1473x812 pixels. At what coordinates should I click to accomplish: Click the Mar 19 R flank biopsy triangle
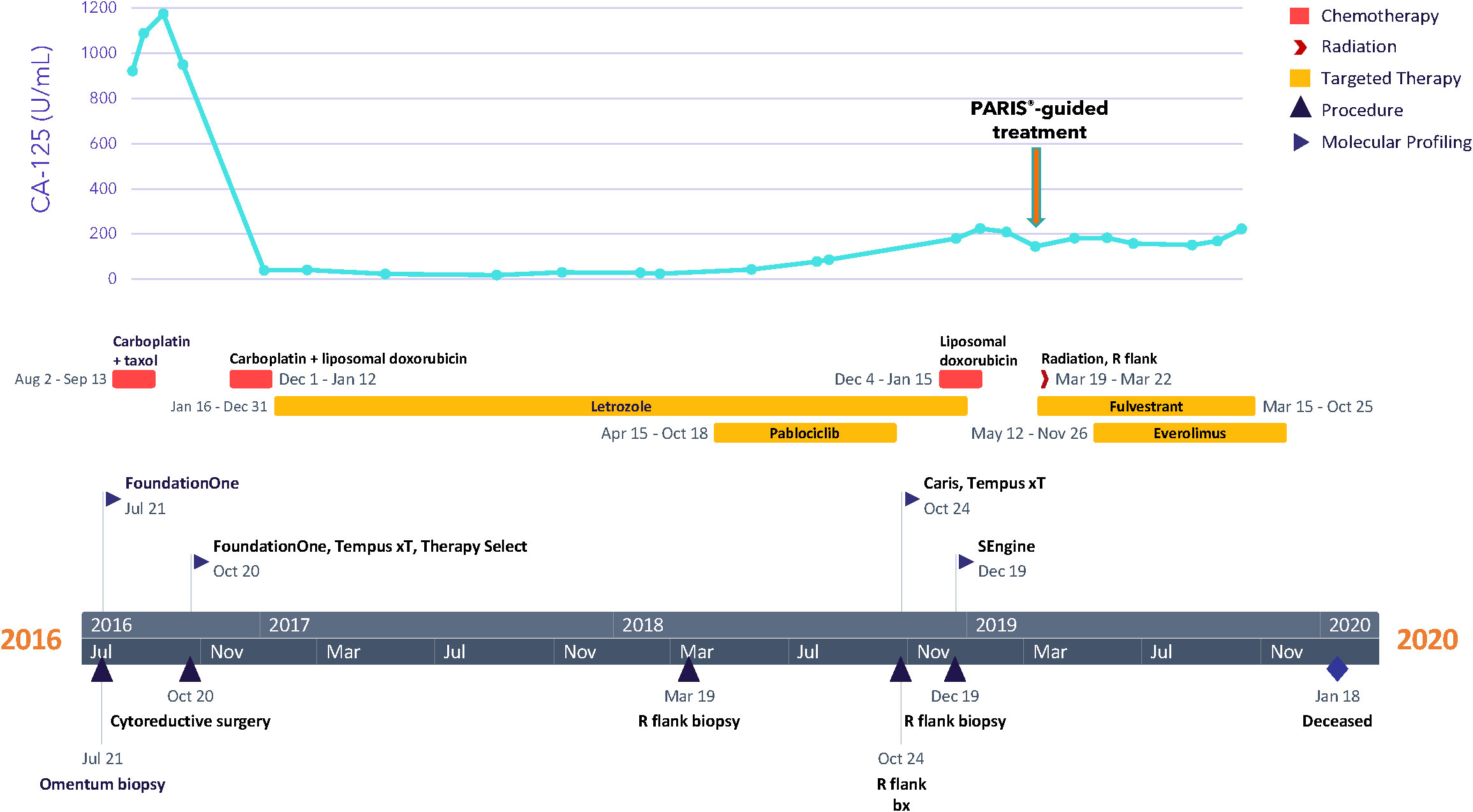[x=689, y=670]
